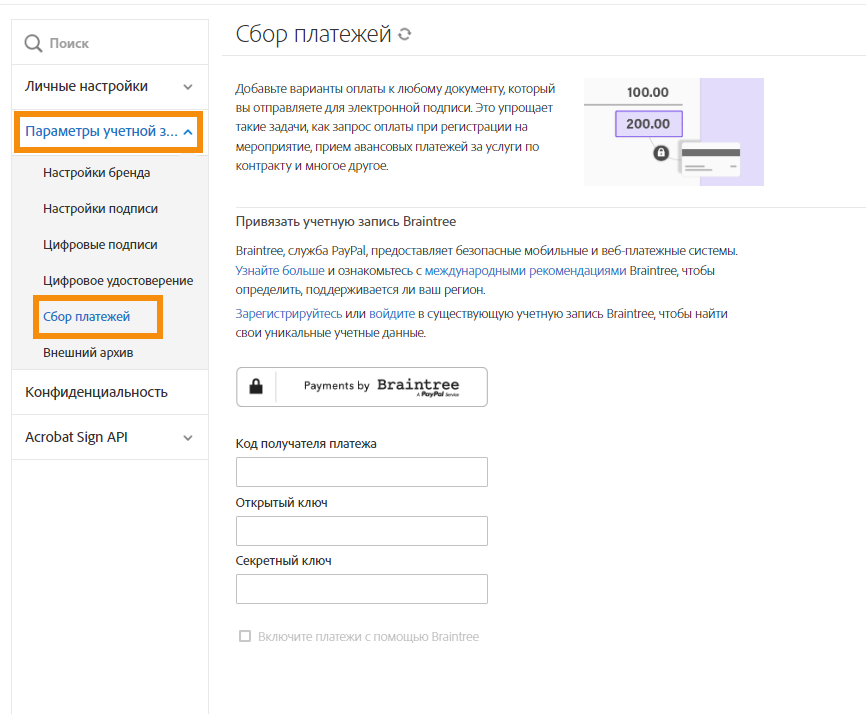Select Сбор платежей in sidebar
Screen dimensions: 866x714
coord(86,317)
